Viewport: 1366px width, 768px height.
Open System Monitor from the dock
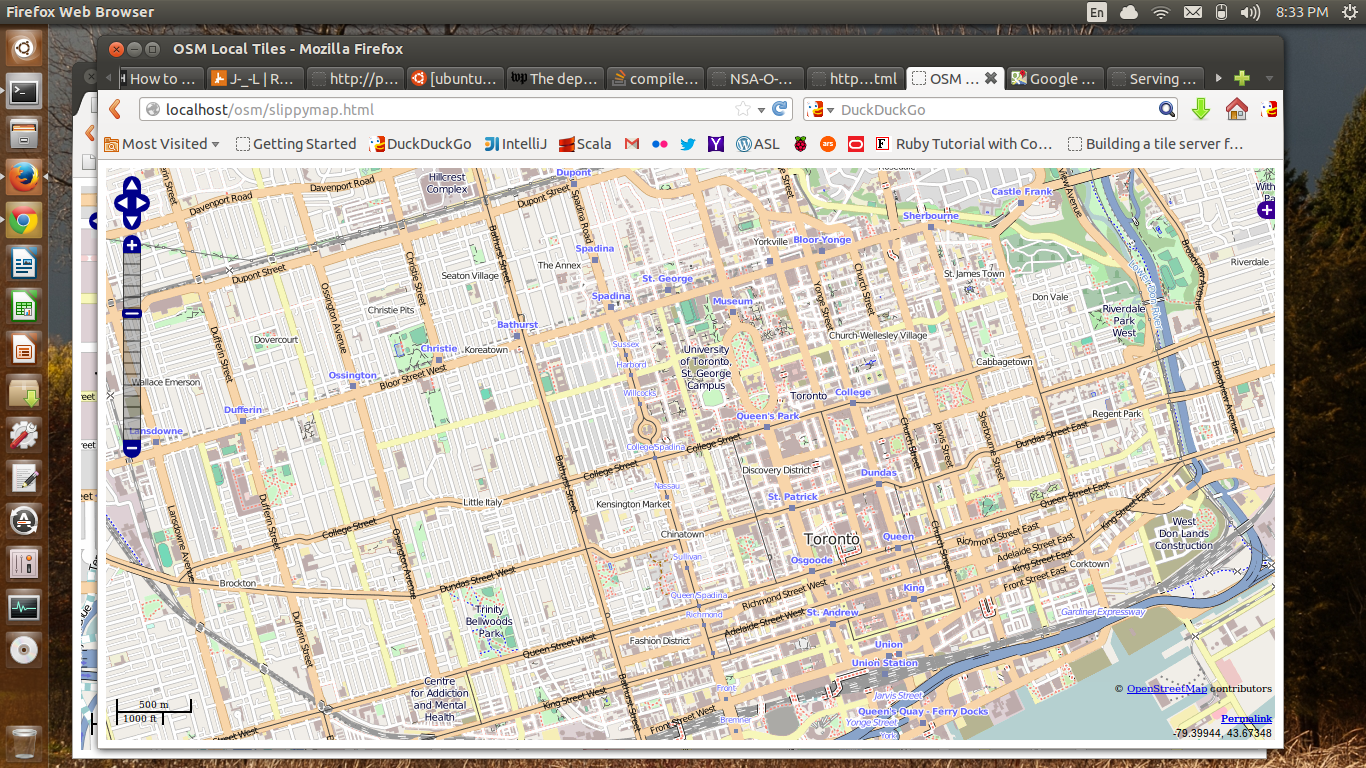(x=24, y=607)
